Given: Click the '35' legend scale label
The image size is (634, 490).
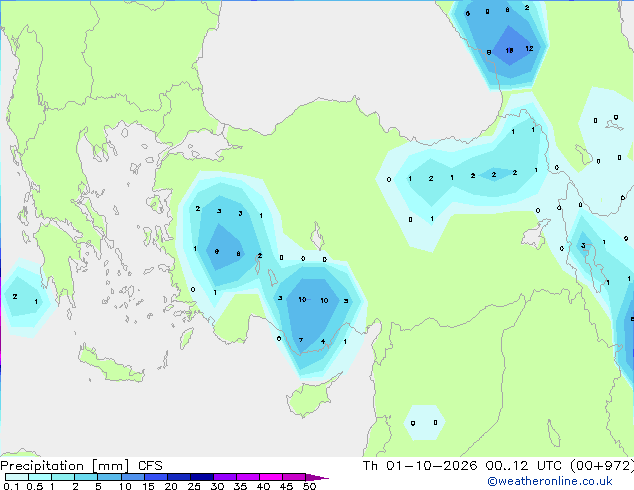Looking at the screenshot, I should pyautogui.click(x=240, y=486).
